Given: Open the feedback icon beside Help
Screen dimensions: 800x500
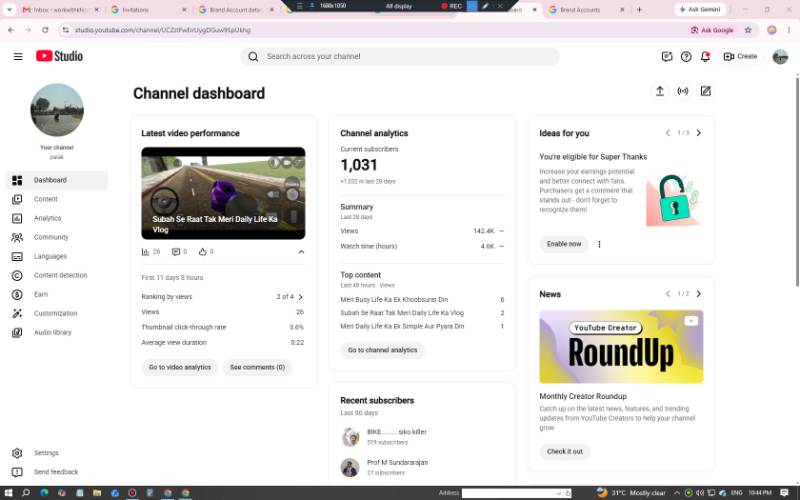Looking at the screenshot, I should [x=666, y=57].
